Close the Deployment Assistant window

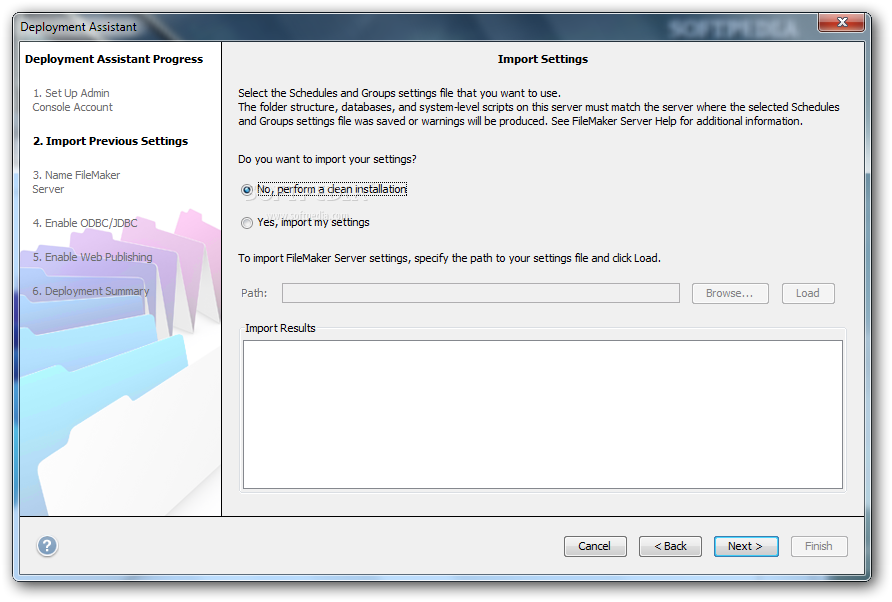(843, 22)
